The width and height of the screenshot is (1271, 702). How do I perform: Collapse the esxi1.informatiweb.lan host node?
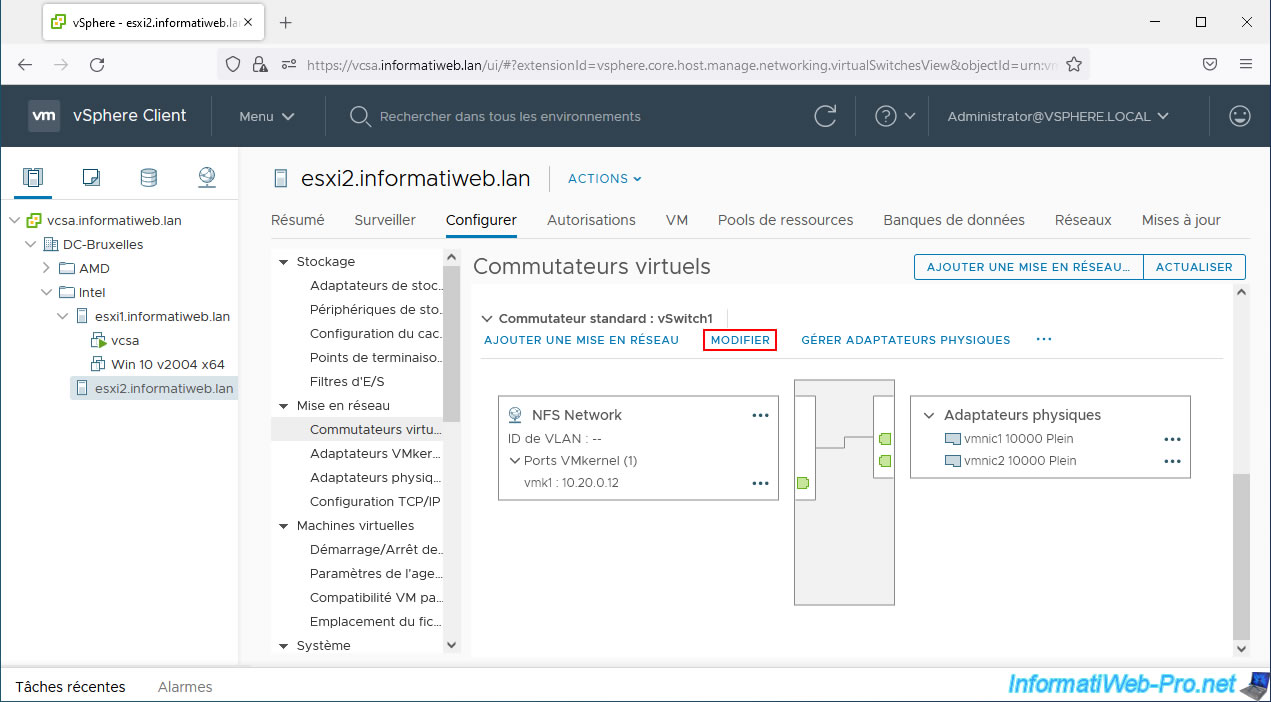pyautogui.click(x=62, y=316)
